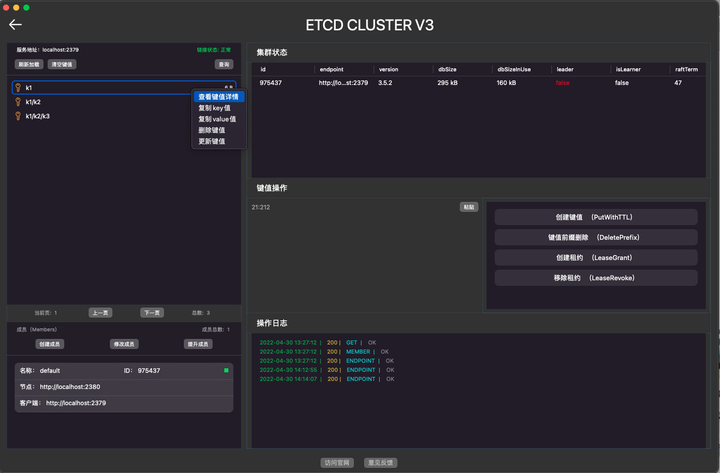
Task: Click the raftTerm value 47
Action: (678, 83)
